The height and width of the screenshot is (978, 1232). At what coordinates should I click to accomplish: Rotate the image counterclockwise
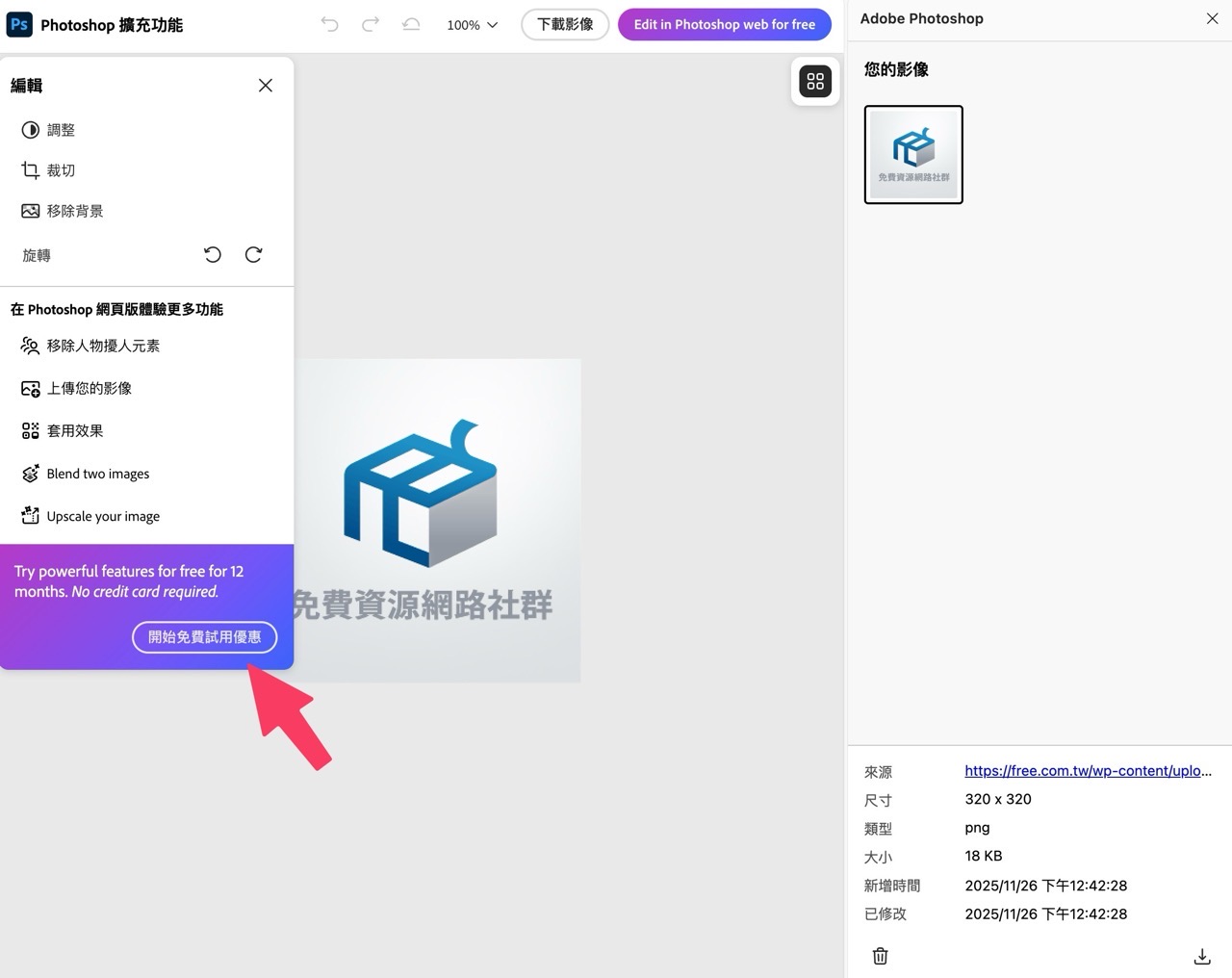(x=213, y=254)
